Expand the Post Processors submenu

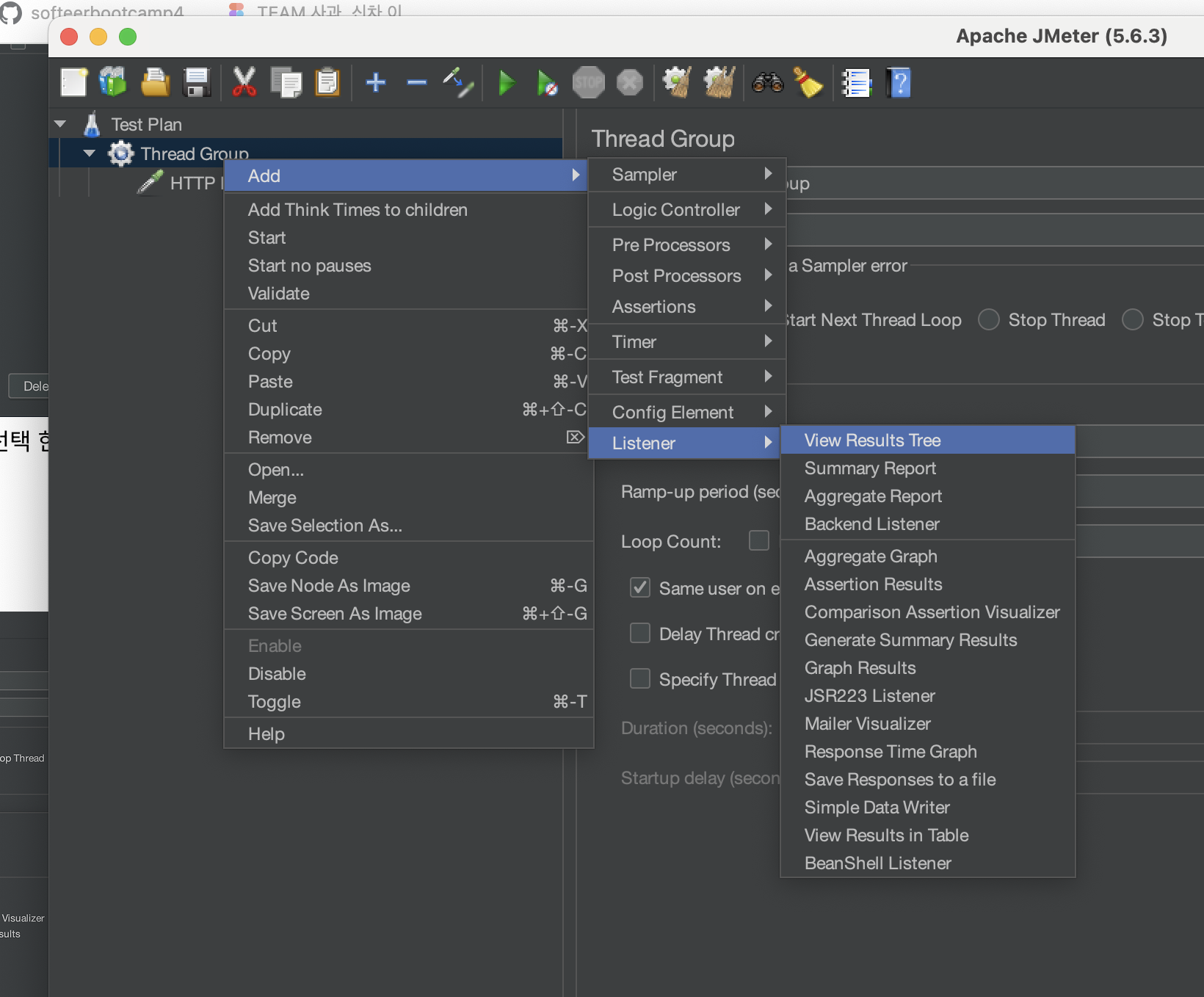click(x=687, y=275)
